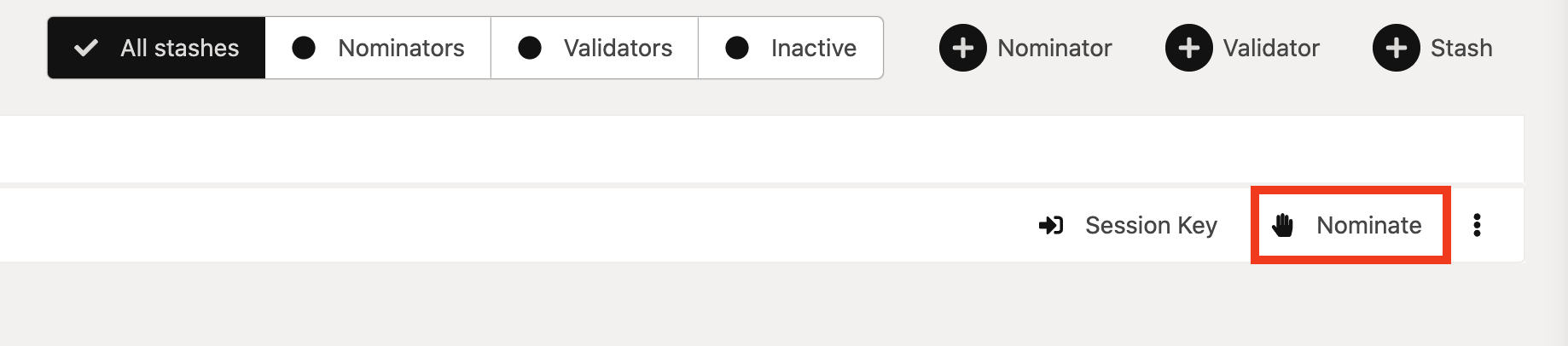Add a new Nominator via its label

[1054, 48]
